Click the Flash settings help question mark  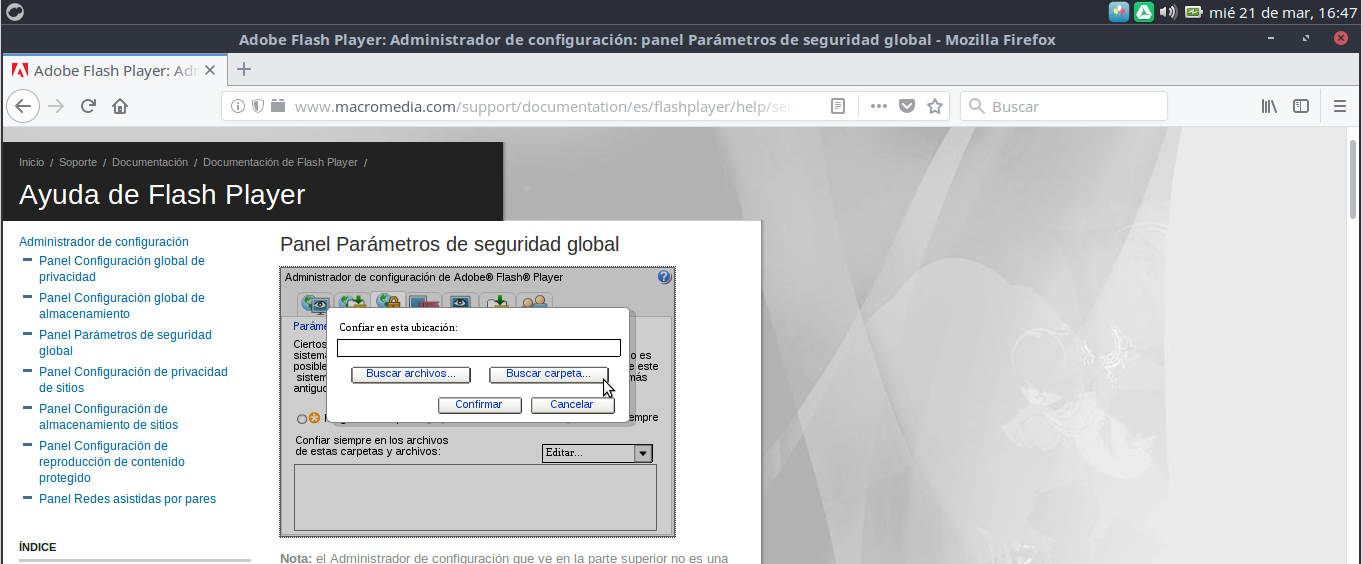(x=664, y=277)
